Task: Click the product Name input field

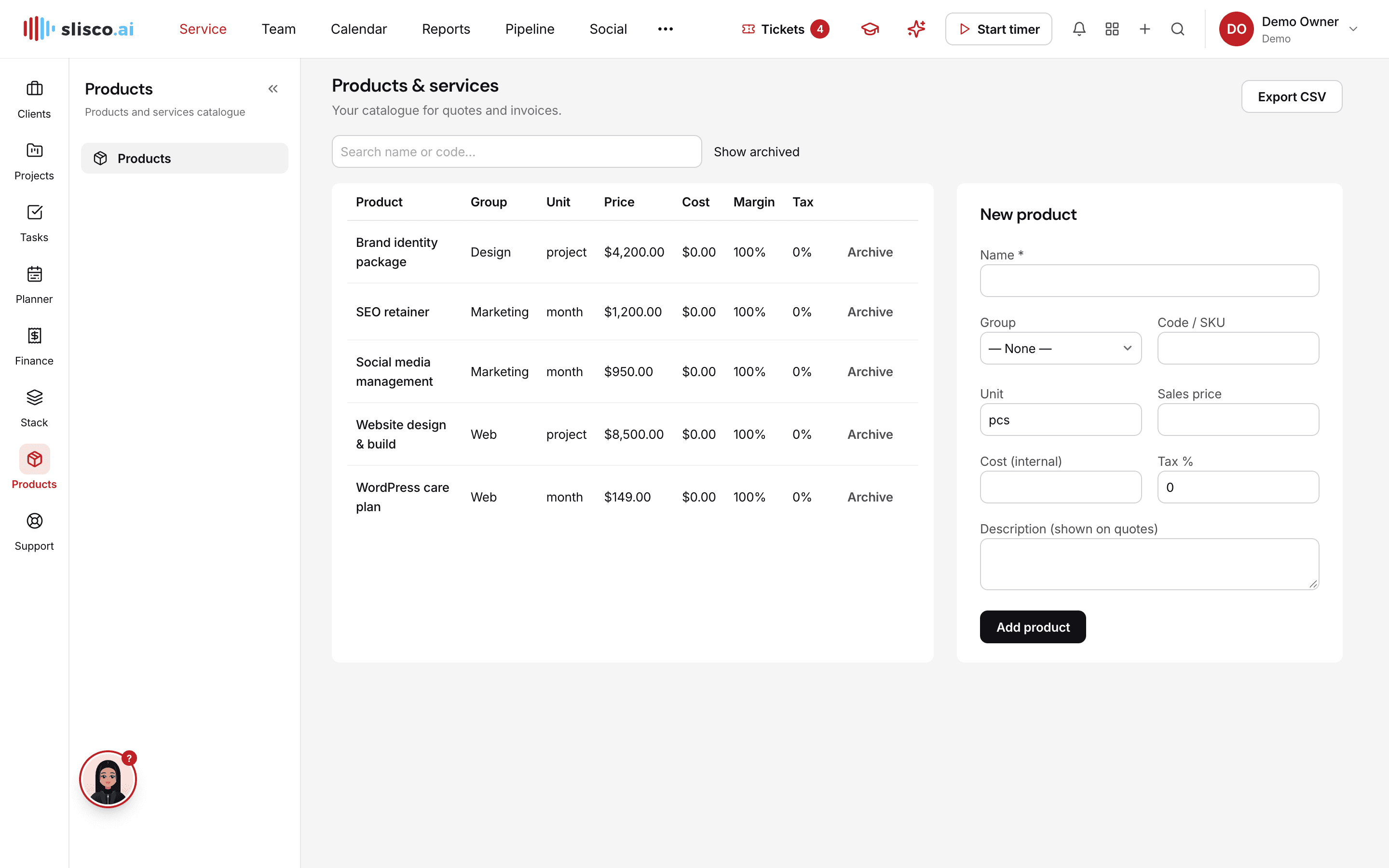Action: (x=1149, y=281)
